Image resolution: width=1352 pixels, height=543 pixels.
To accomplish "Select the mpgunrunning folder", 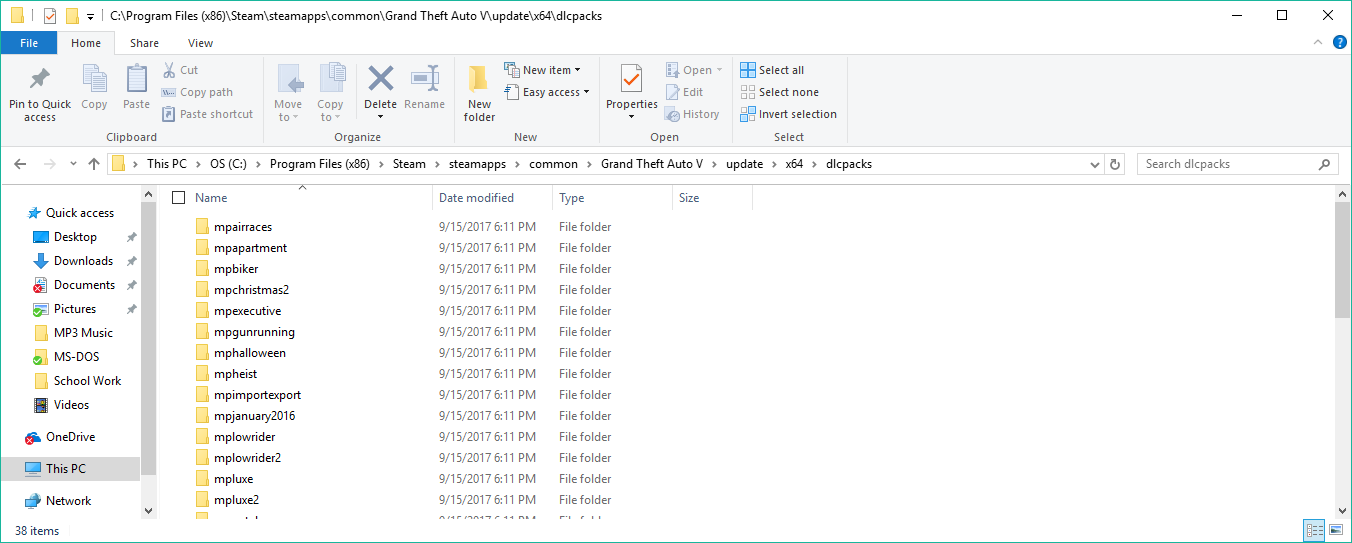I will [x=254, y=332].
